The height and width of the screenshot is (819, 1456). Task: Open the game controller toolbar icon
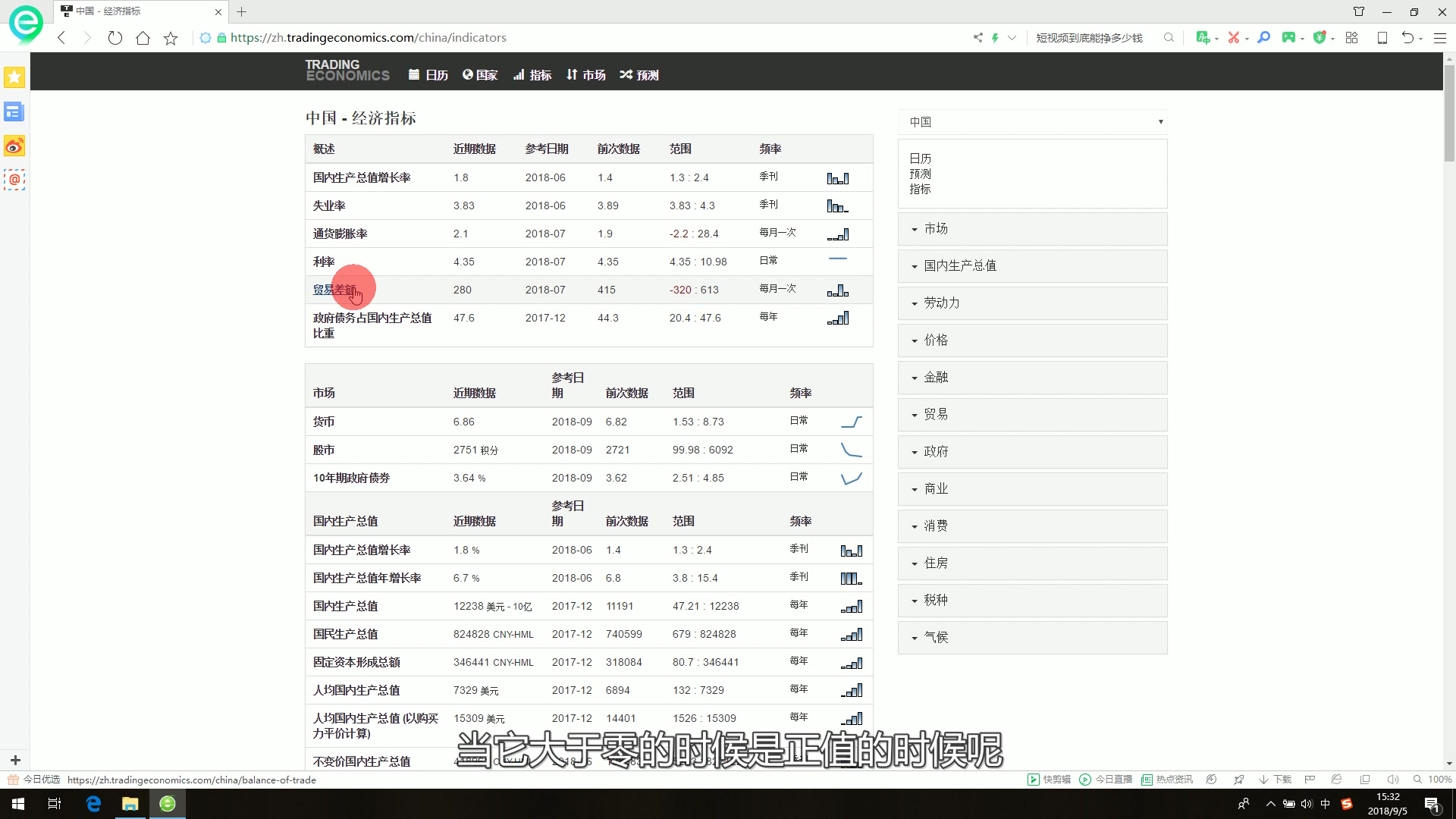[1288, 38]
